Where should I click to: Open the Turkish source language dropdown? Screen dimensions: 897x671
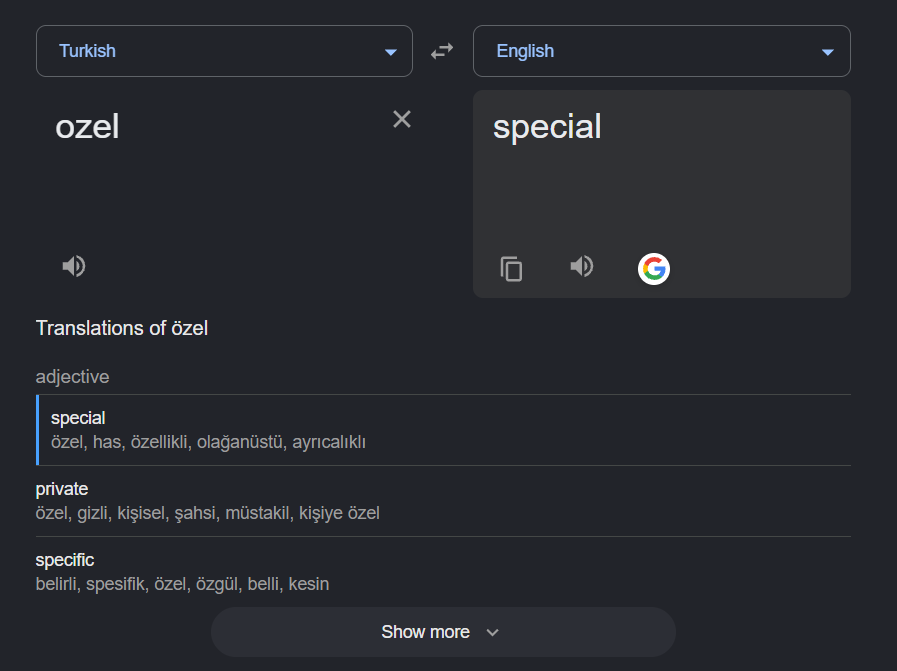(224, 51)
